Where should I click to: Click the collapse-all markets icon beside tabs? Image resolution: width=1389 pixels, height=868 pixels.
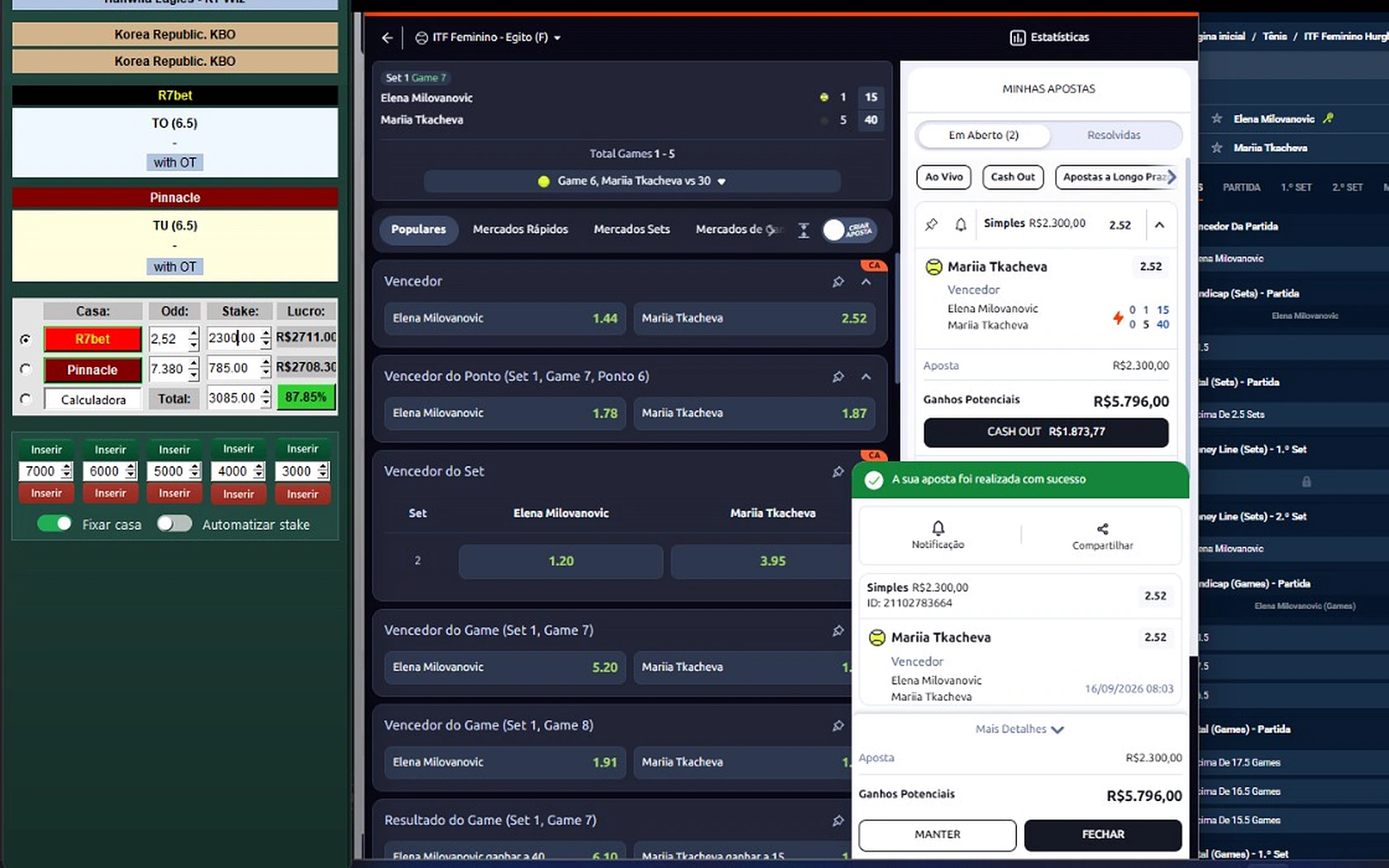(804, 230)
